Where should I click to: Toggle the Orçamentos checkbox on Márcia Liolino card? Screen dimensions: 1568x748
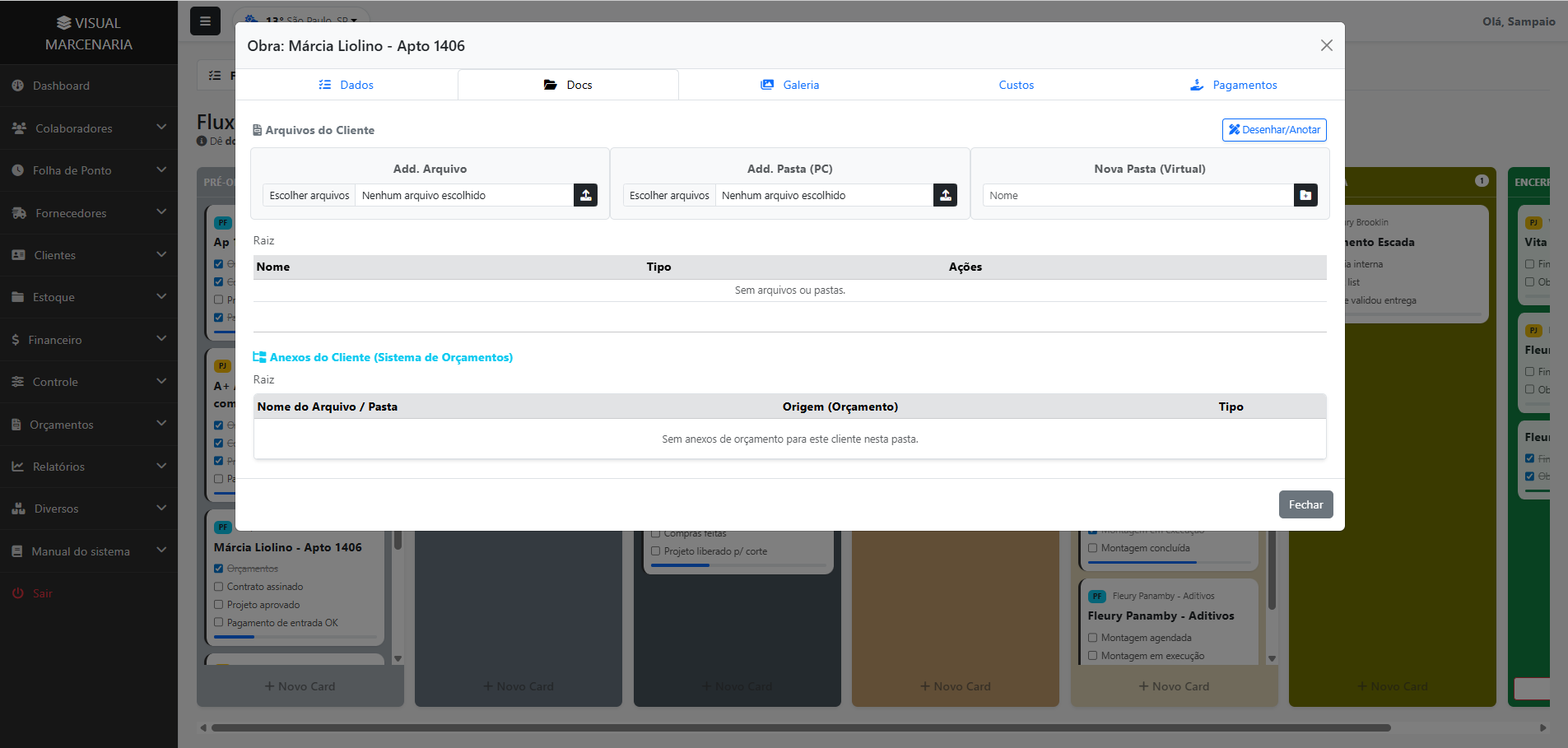(x=219, y=569)
